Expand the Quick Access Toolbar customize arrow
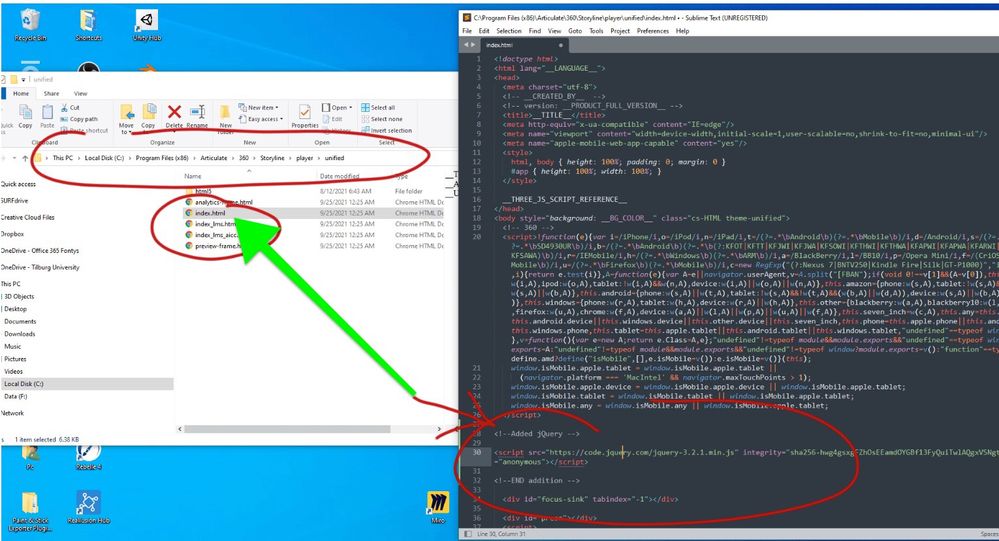 [x=23, y=79]
